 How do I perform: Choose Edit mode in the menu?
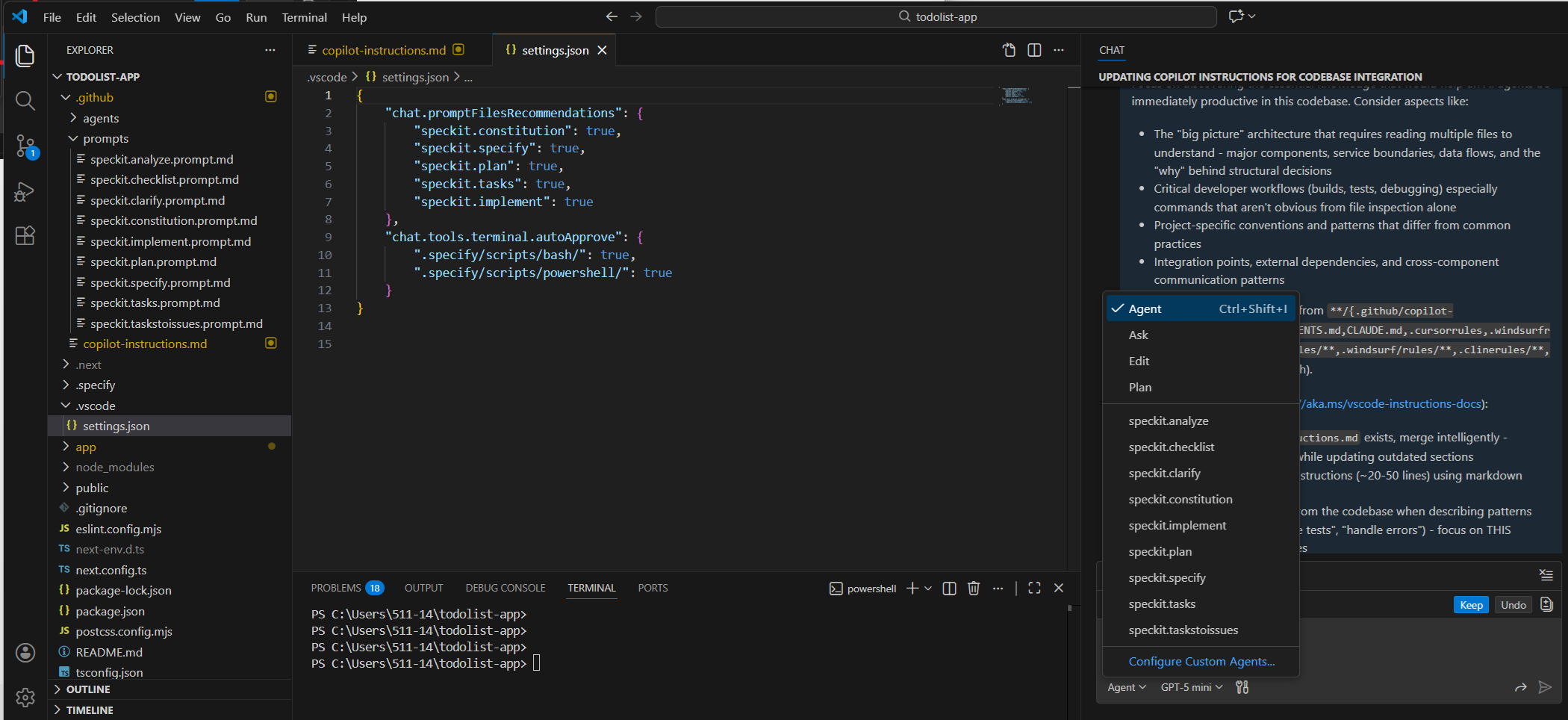pos(1201,361)
